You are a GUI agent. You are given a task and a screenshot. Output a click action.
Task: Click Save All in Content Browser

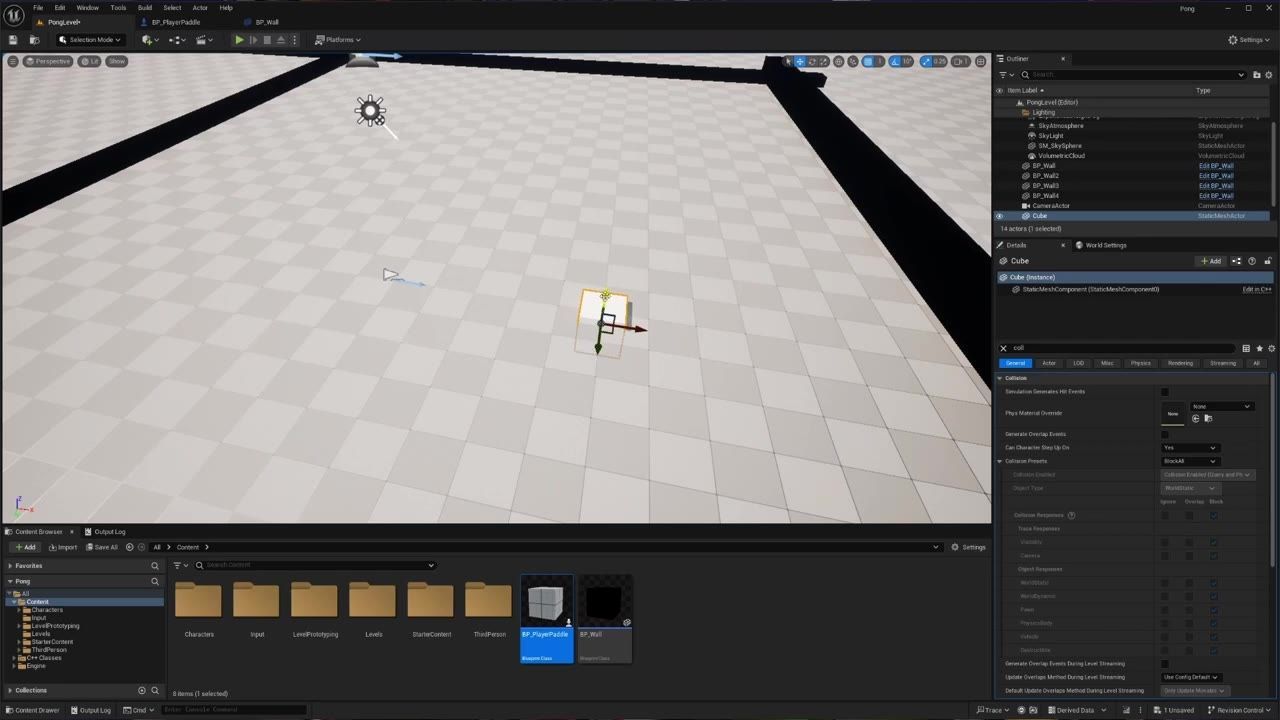point(102,547)
